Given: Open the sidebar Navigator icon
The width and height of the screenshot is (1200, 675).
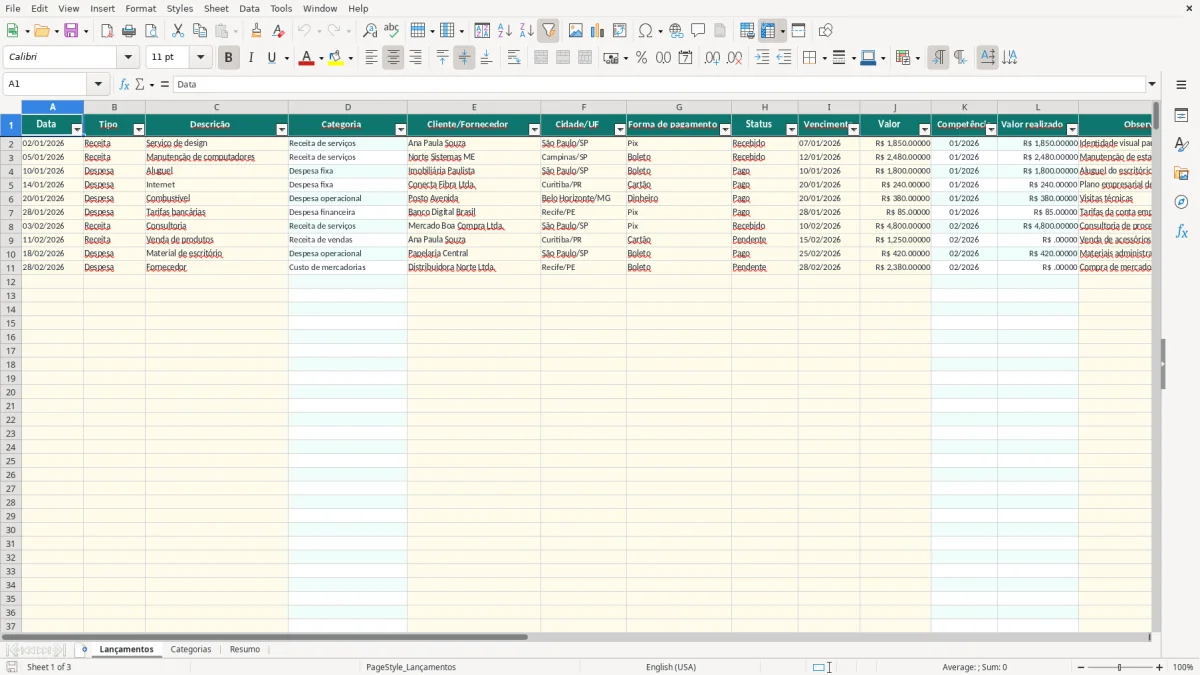Looking at the screenshot, I should (1181, 202).
